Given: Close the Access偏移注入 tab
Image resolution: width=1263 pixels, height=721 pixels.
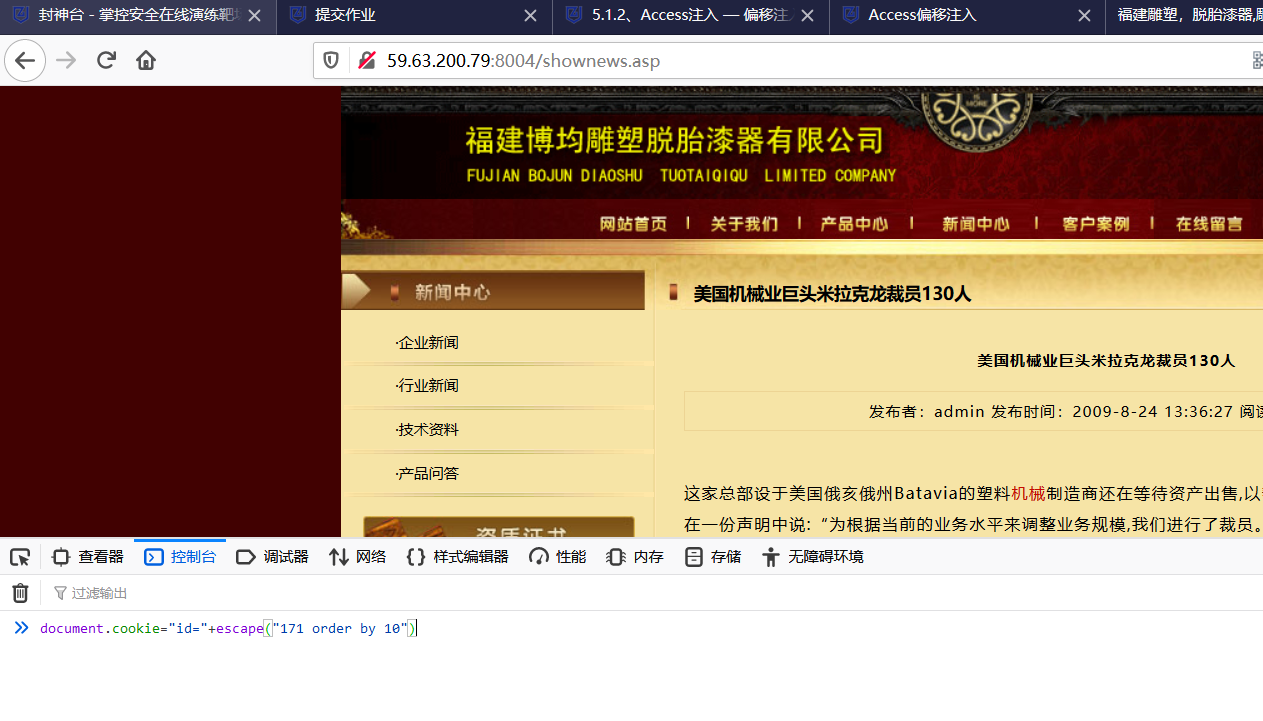Looking at the screenshot, I should pyautogui.click(x=1084, y=16).
